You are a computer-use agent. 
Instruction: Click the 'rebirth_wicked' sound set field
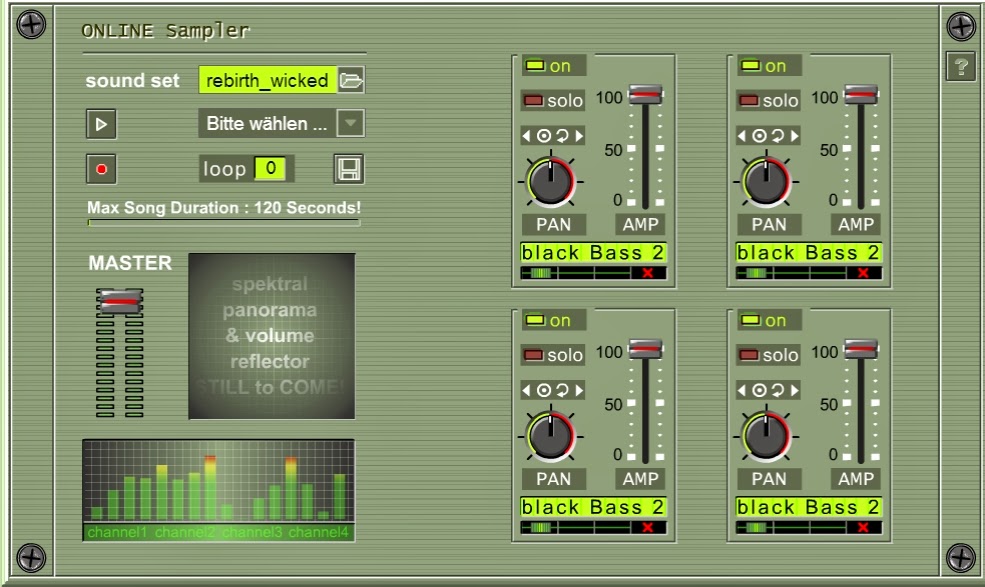pyautogui.click(x=269, y=80)
